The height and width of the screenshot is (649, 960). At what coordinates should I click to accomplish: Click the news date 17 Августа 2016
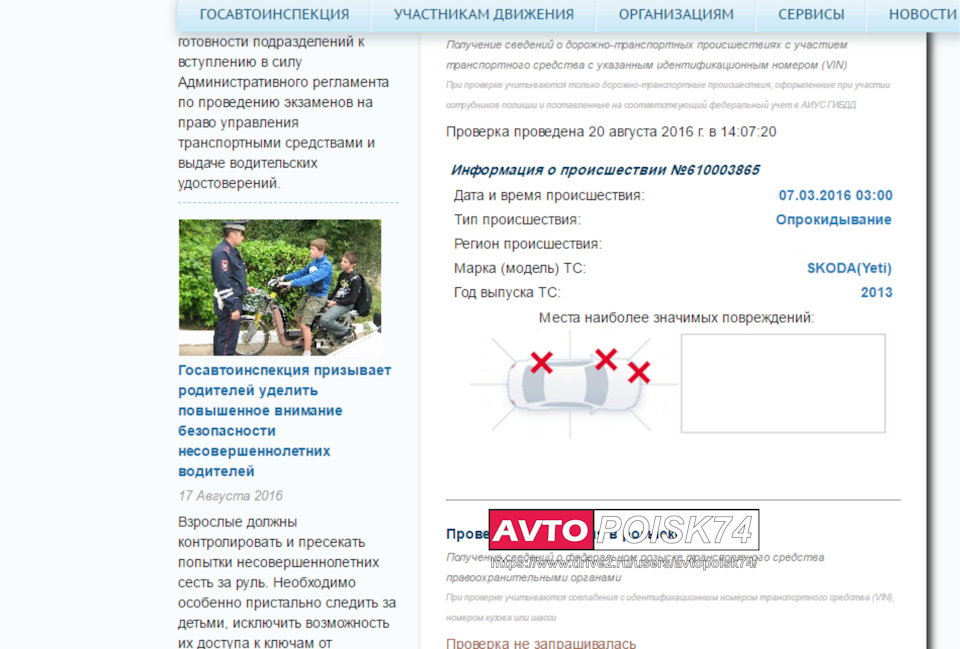point(230,496)
